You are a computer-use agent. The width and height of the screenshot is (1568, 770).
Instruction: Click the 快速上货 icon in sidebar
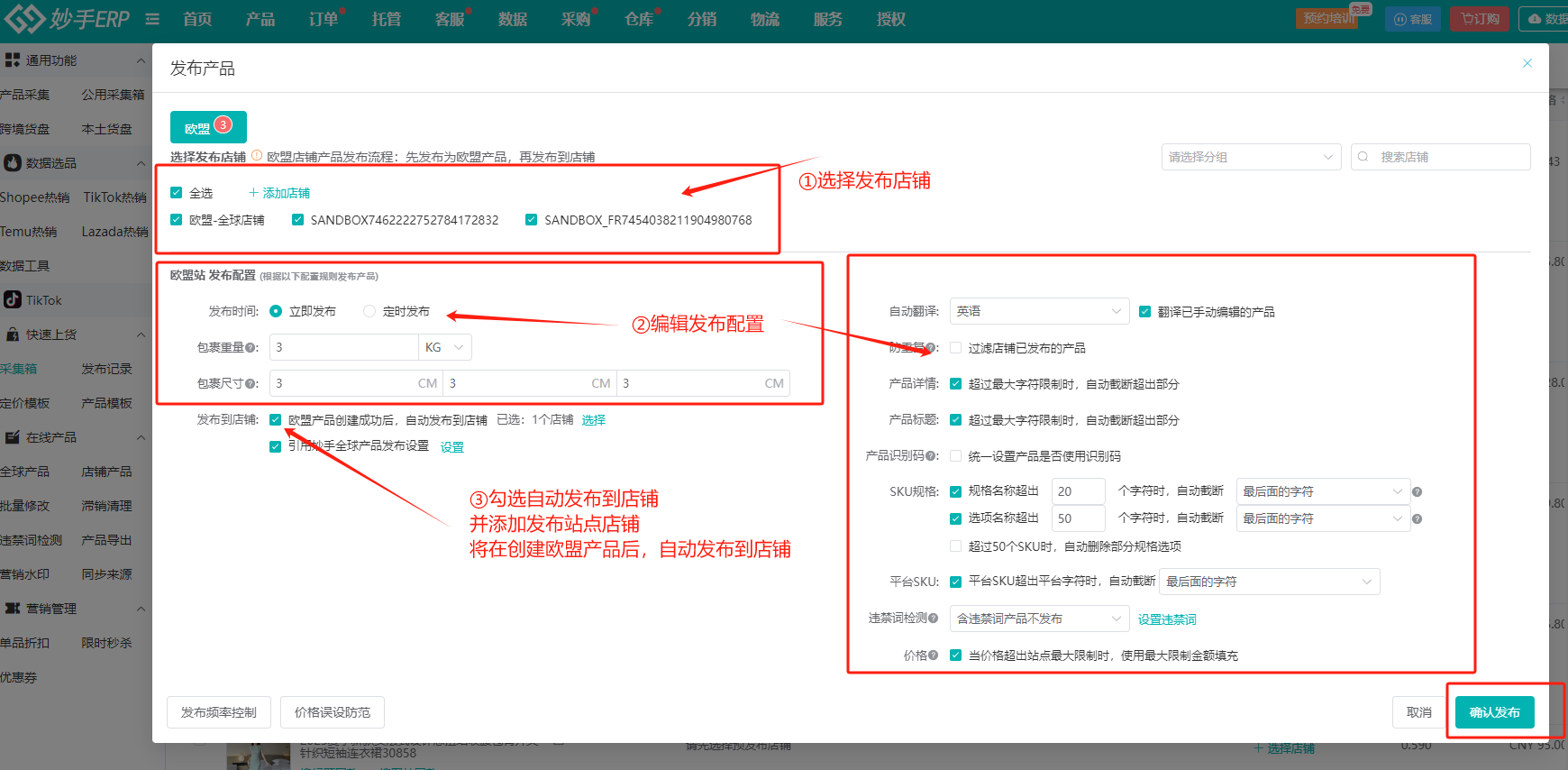click(13, 335)
